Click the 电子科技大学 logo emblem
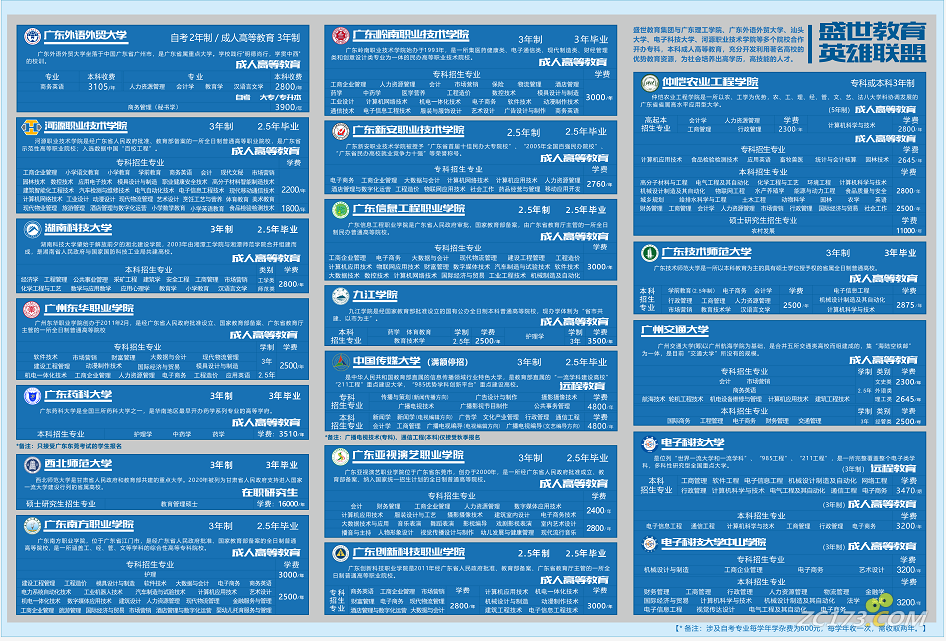This screenshot has height=641, width=946. [649, 444]
